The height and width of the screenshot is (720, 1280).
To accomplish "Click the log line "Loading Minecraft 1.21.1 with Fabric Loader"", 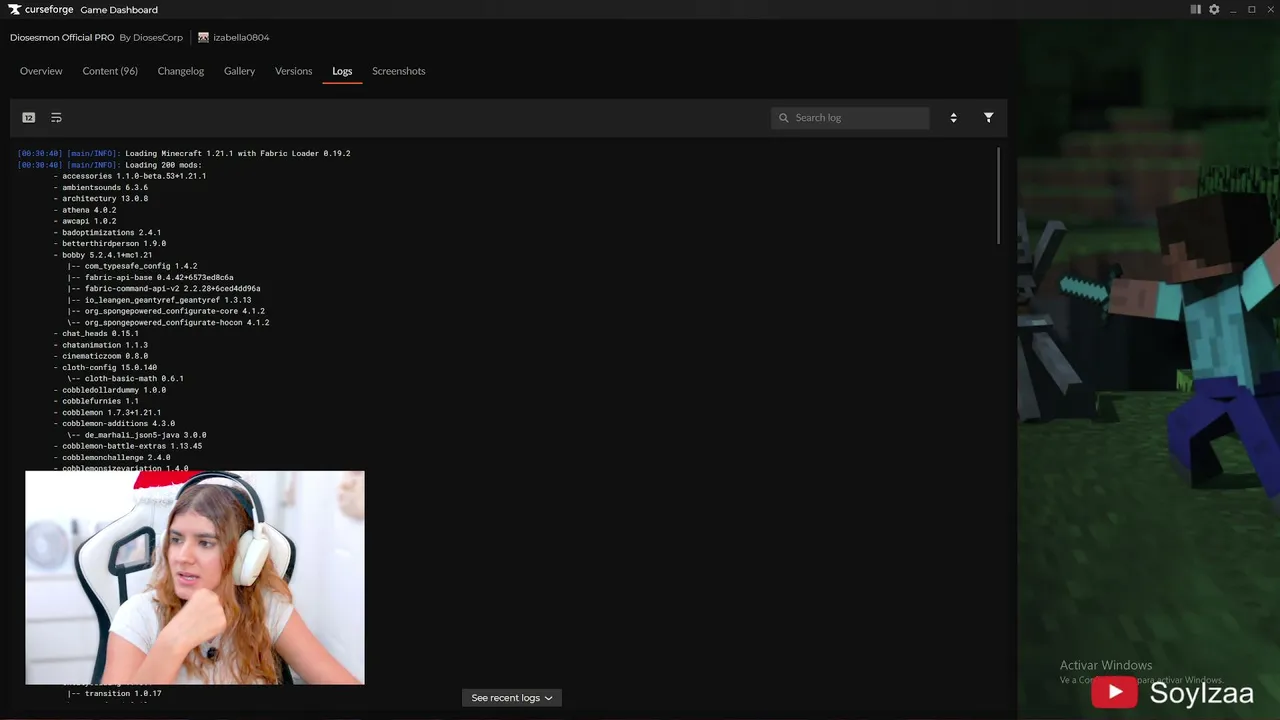I will tap(238, 154).
